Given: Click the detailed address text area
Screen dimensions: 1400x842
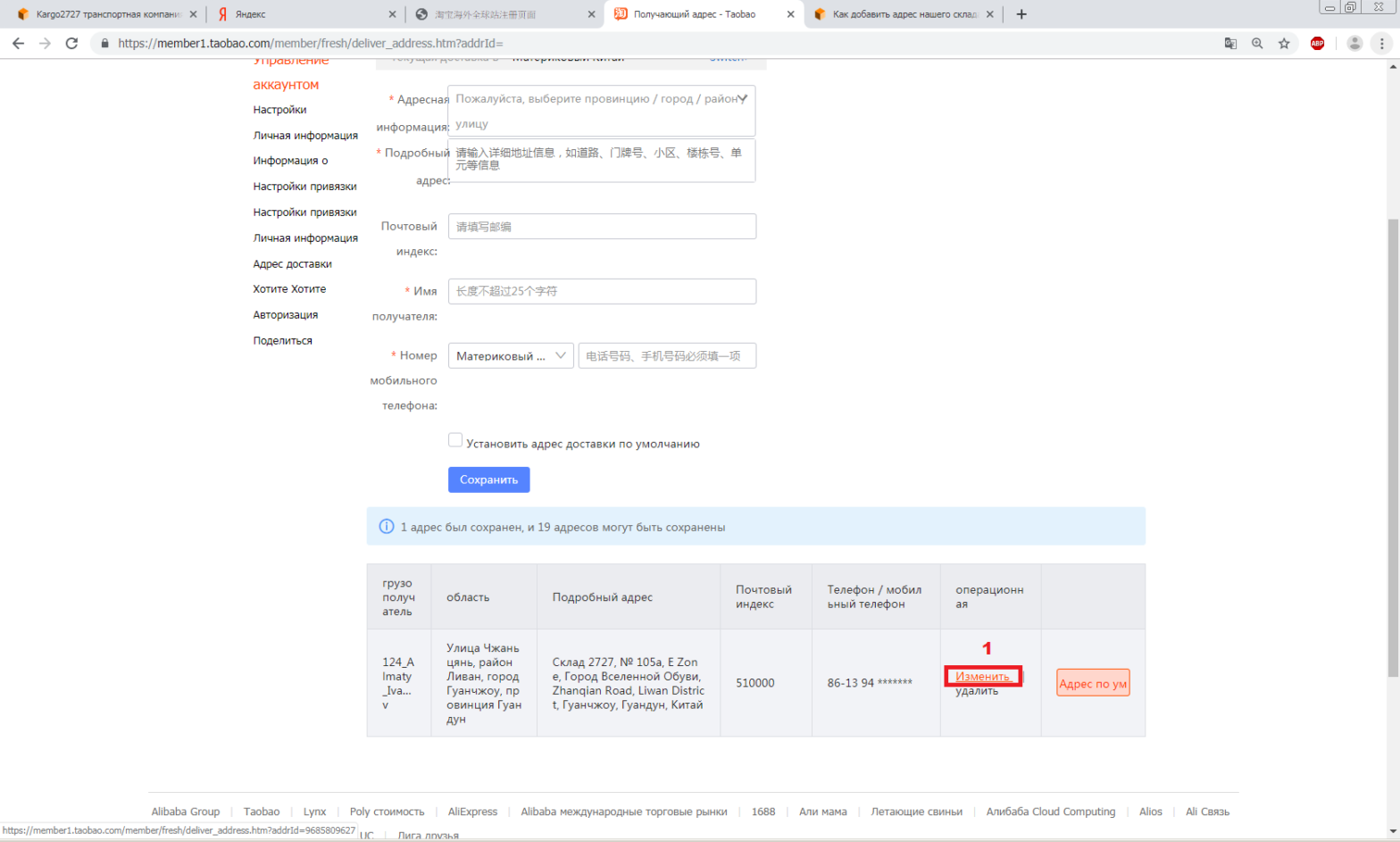Looking at the screenshot, I should [602, 161].
